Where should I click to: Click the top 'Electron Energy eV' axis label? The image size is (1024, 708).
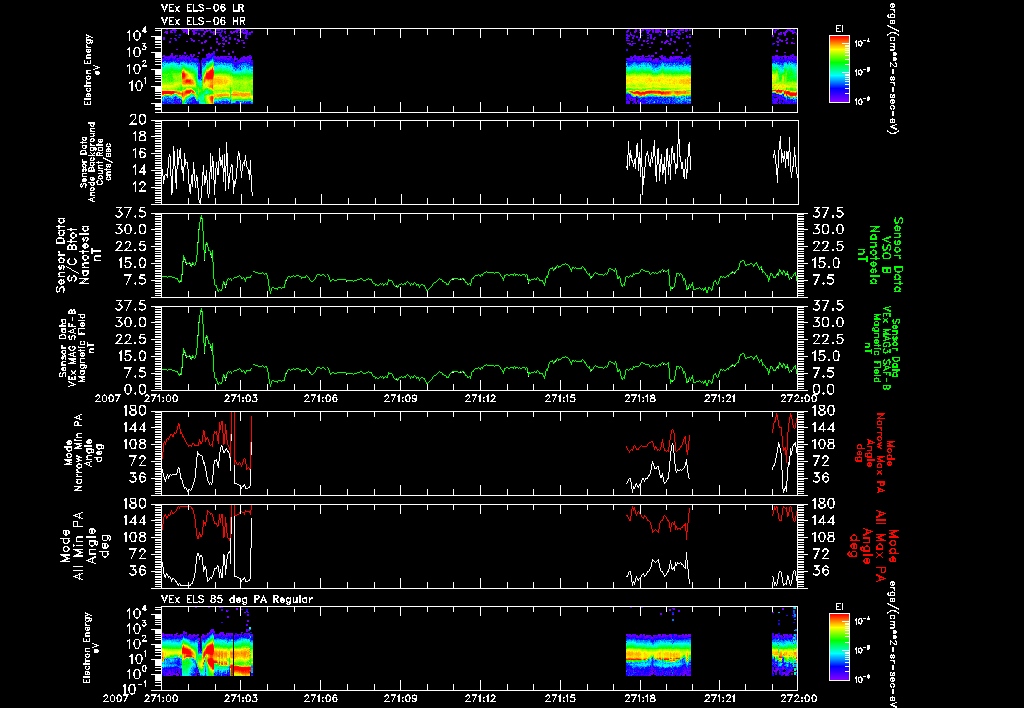92,69
